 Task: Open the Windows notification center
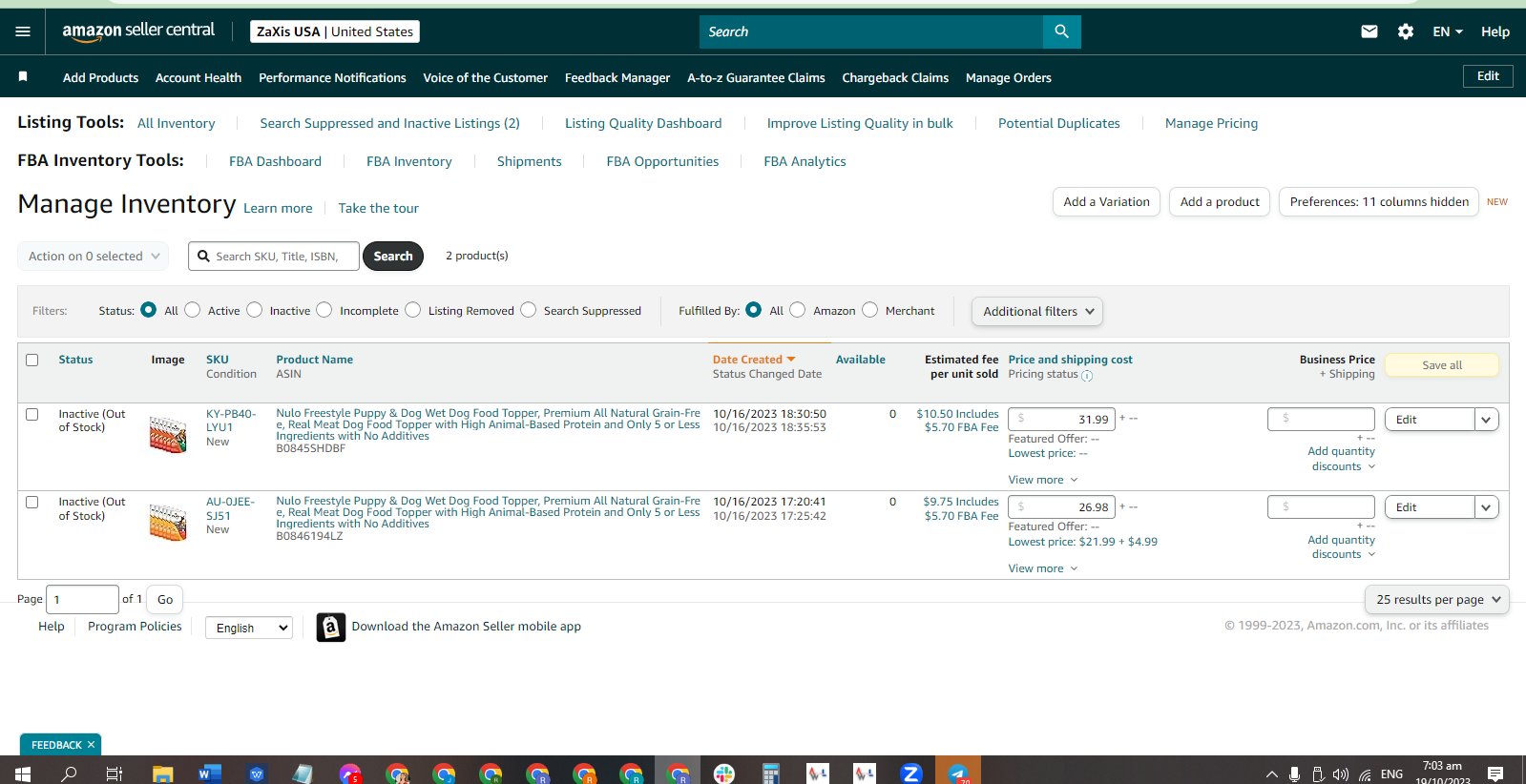pos(1495,774)
